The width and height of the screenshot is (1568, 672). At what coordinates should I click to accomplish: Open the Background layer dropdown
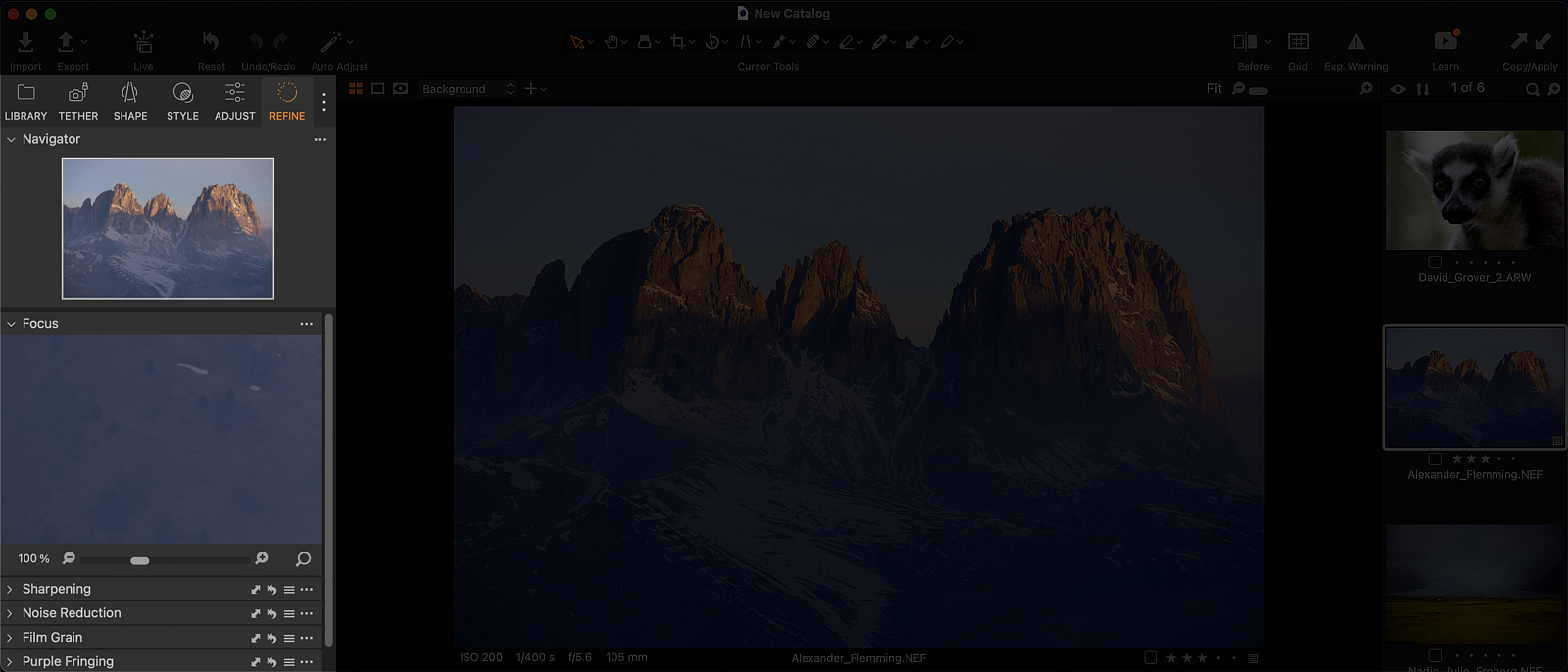467,89
